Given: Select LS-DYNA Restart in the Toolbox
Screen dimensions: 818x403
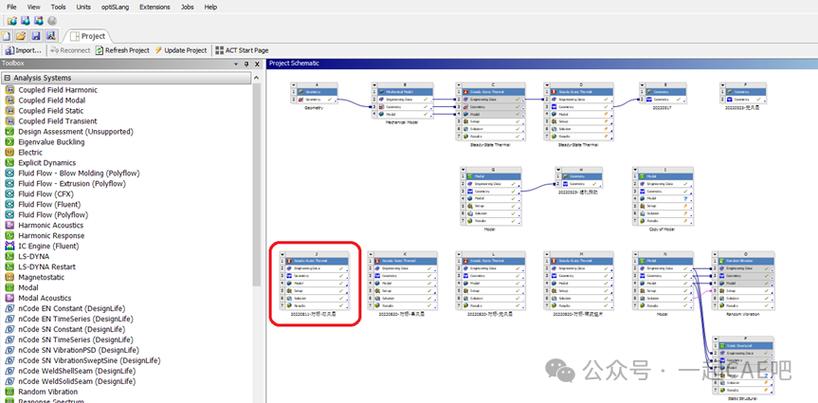Looking at the screenshot, I should click(x=47, y=267).
